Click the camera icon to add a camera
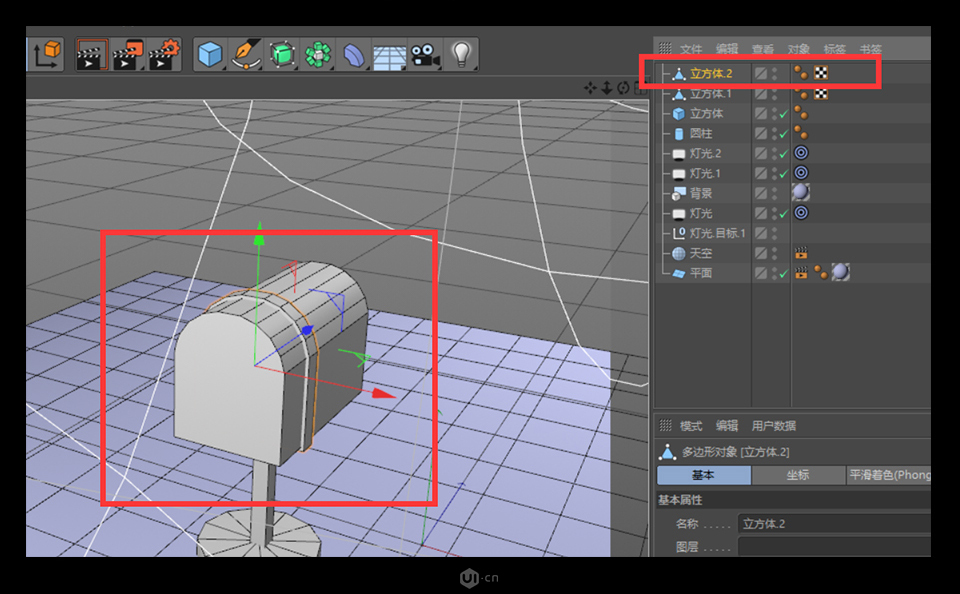Screen dimensions: 960x594 click(x=424, y=54)
